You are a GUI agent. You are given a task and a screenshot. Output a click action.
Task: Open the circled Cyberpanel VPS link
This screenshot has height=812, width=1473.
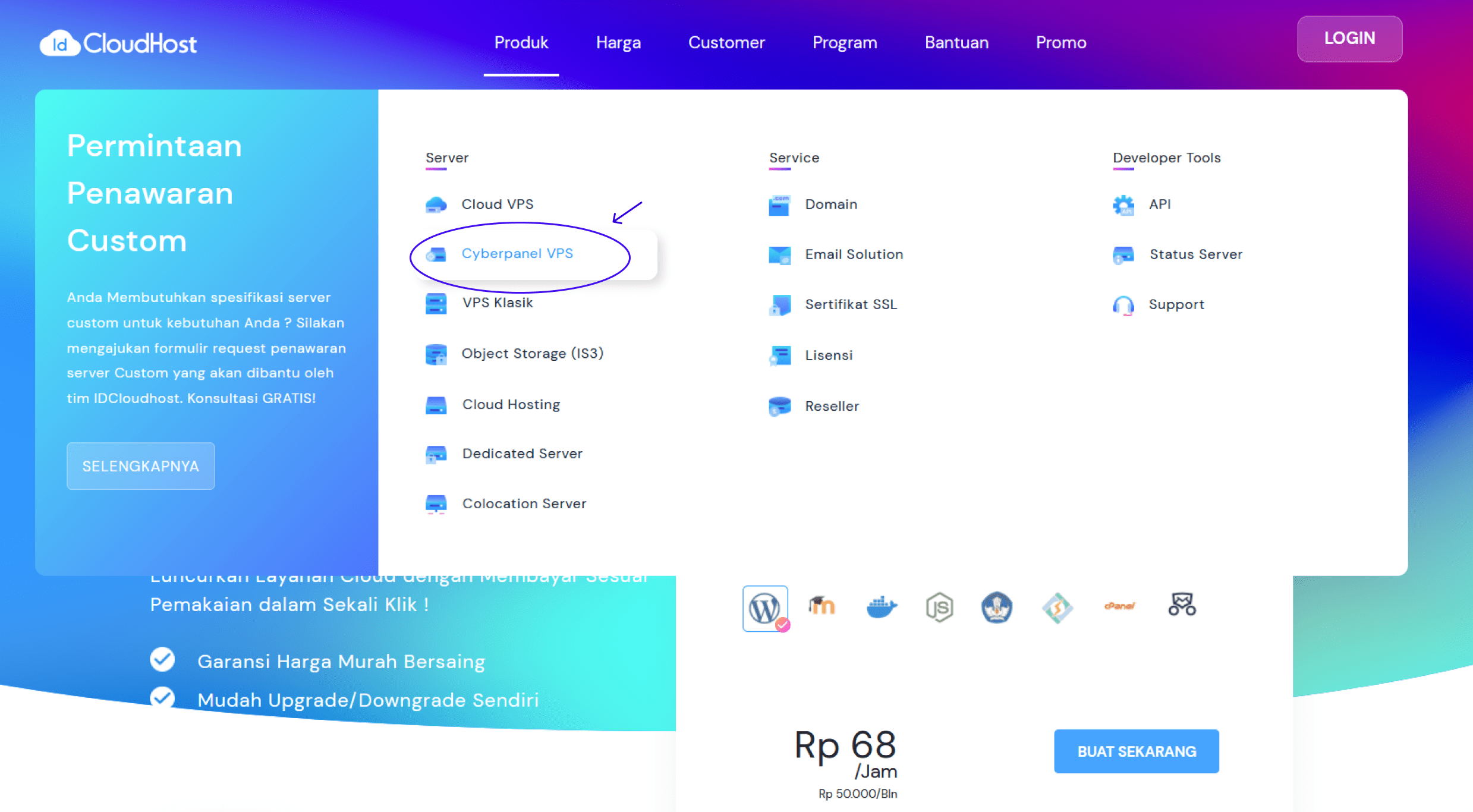coord(518,253)
